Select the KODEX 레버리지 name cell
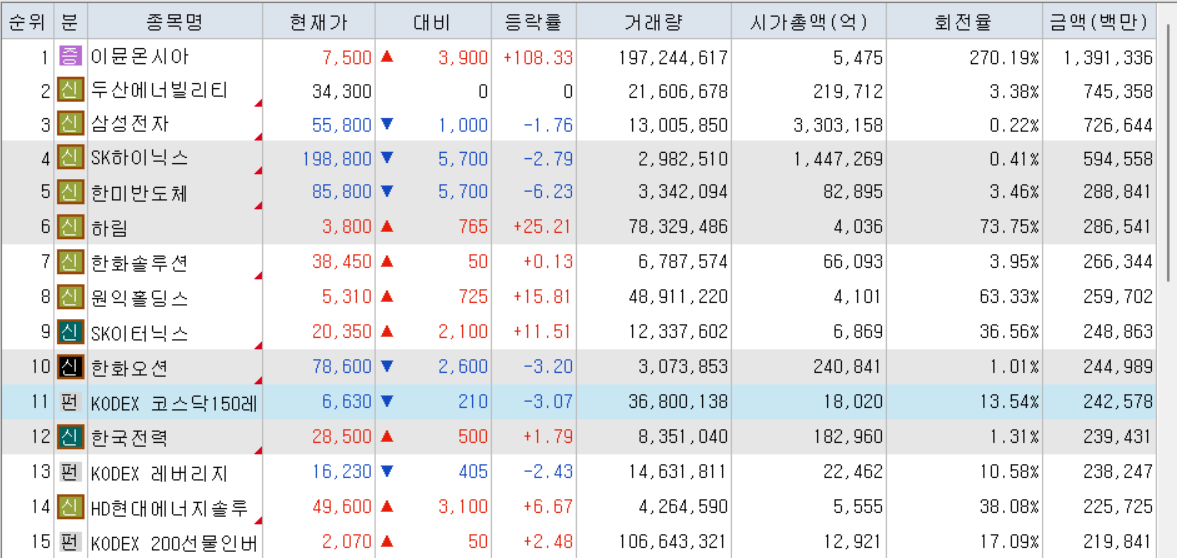Viewport: 1177px width, 558px height. 159,474
